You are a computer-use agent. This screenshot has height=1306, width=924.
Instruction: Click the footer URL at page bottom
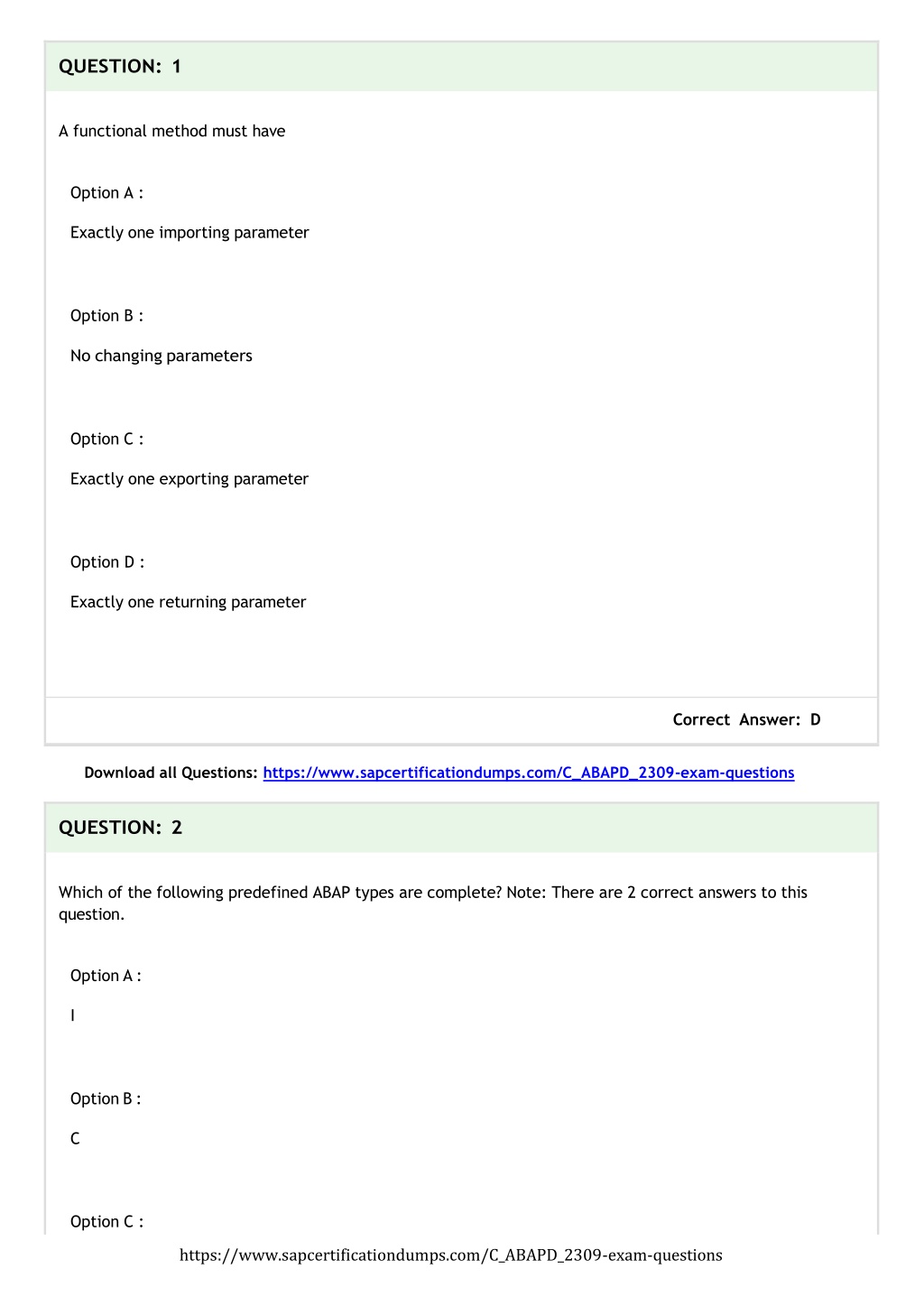[x=451, y=1255]
